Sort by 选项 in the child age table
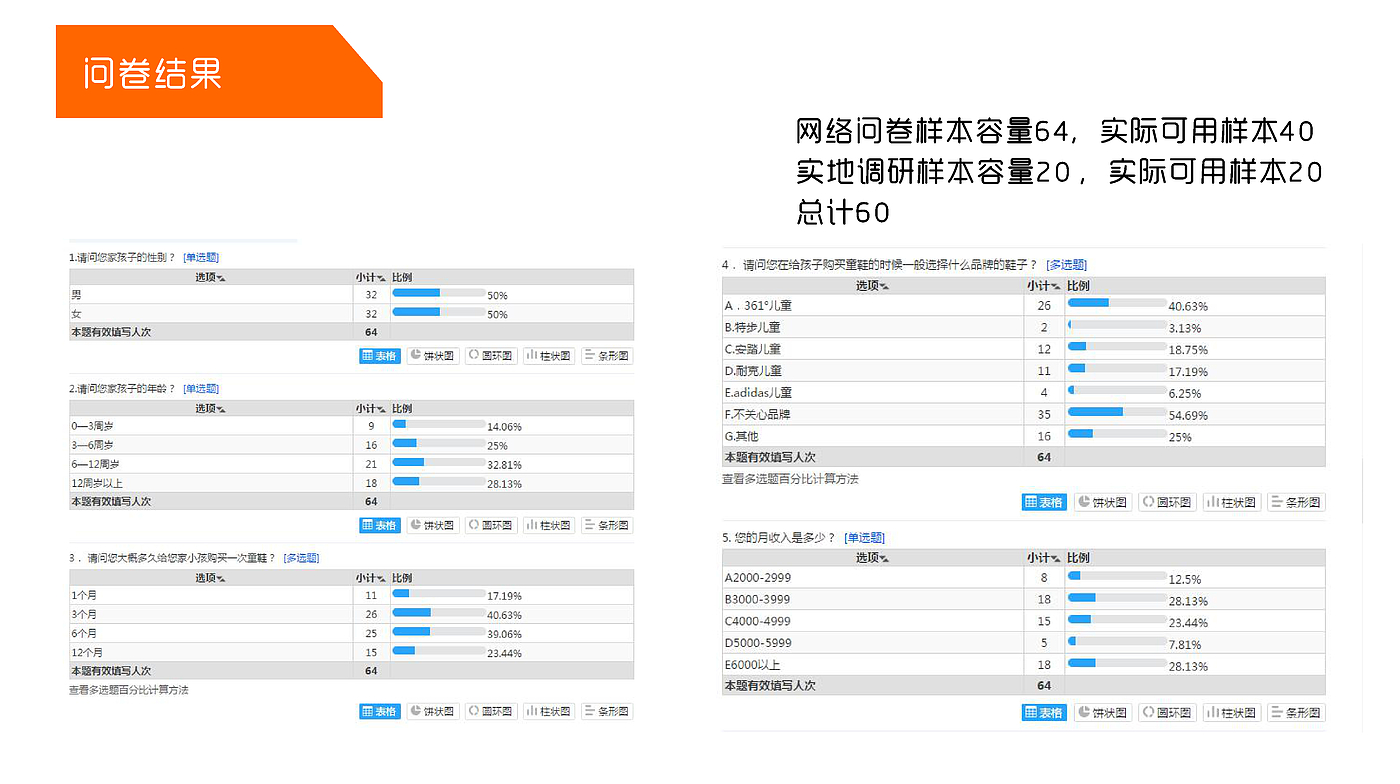Screen dimensions: 1400x784 [x=210, y=408]
